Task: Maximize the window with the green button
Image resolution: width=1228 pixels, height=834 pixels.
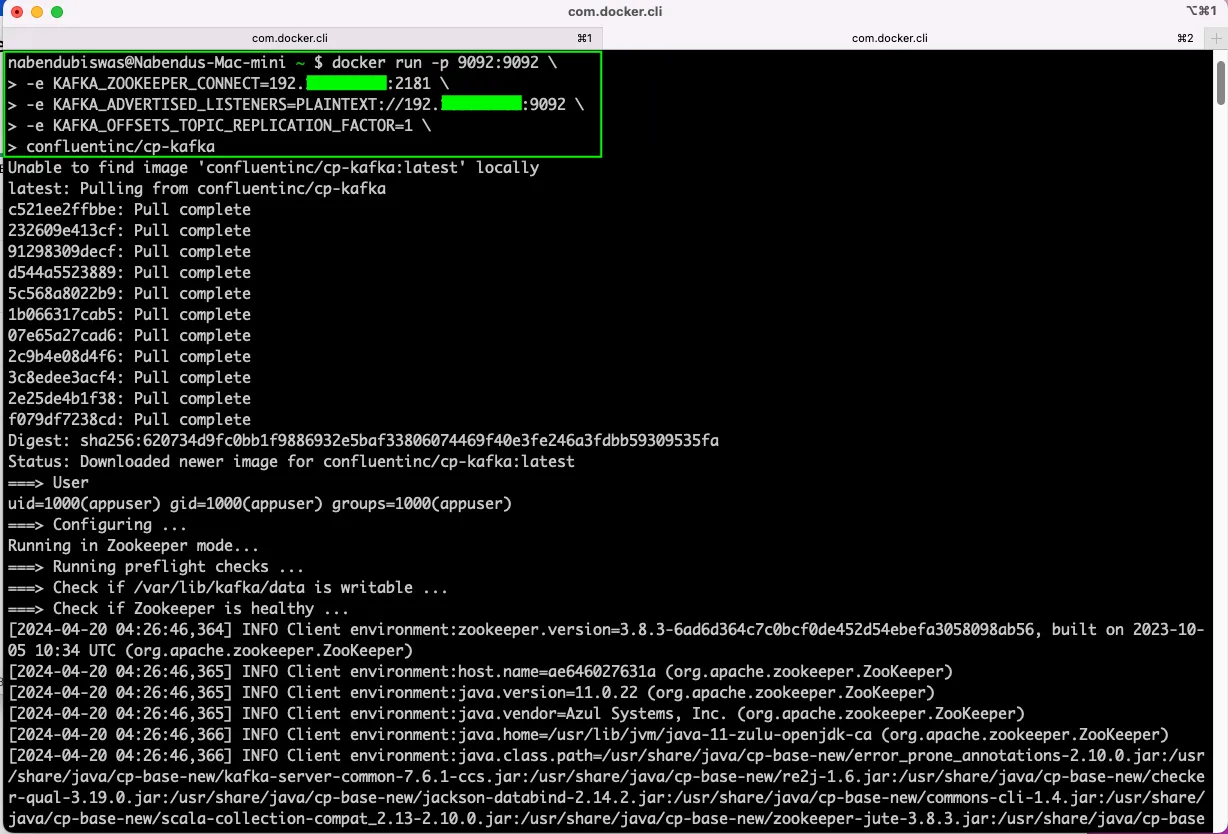Action: pyautogui.click(x=57, y=12)
